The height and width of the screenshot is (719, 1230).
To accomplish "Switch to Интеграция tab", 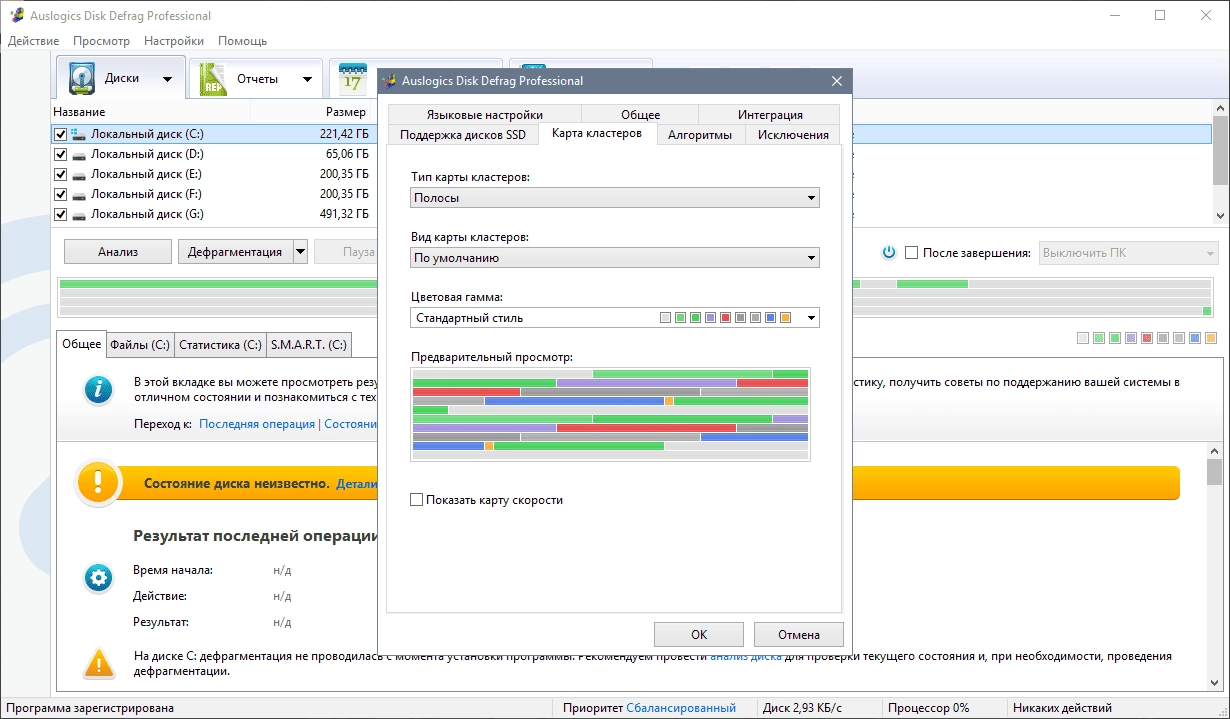I will [x=770, y=114].
